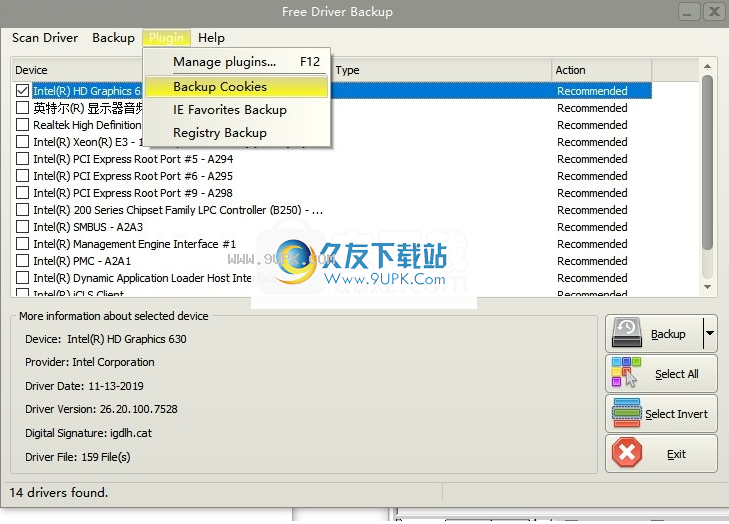Click Recommended in the SMBUS row
The height and width of the screenshot is (524, 729).
(592, 227)
